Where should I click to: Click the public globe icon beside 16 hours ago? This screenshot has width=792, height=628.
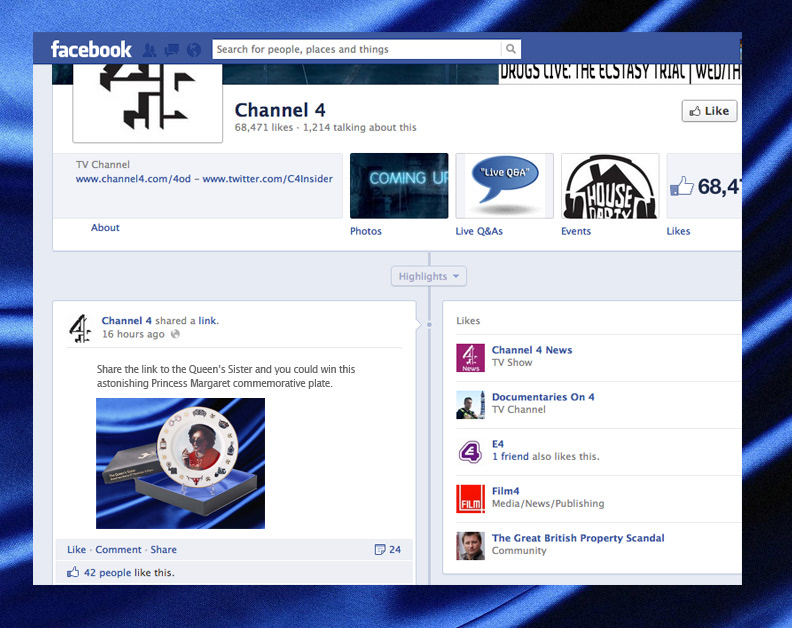(175, 334)
